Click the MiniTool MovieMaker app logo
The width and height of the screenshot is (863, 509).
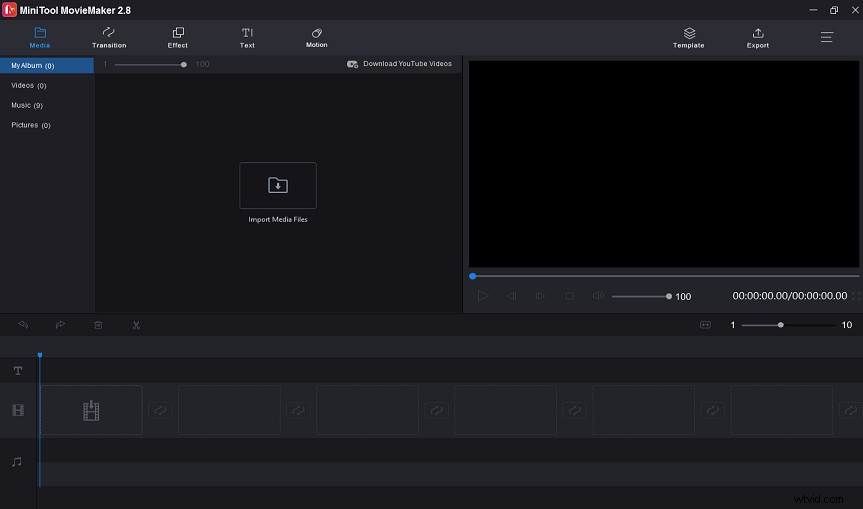click(9, 10)
